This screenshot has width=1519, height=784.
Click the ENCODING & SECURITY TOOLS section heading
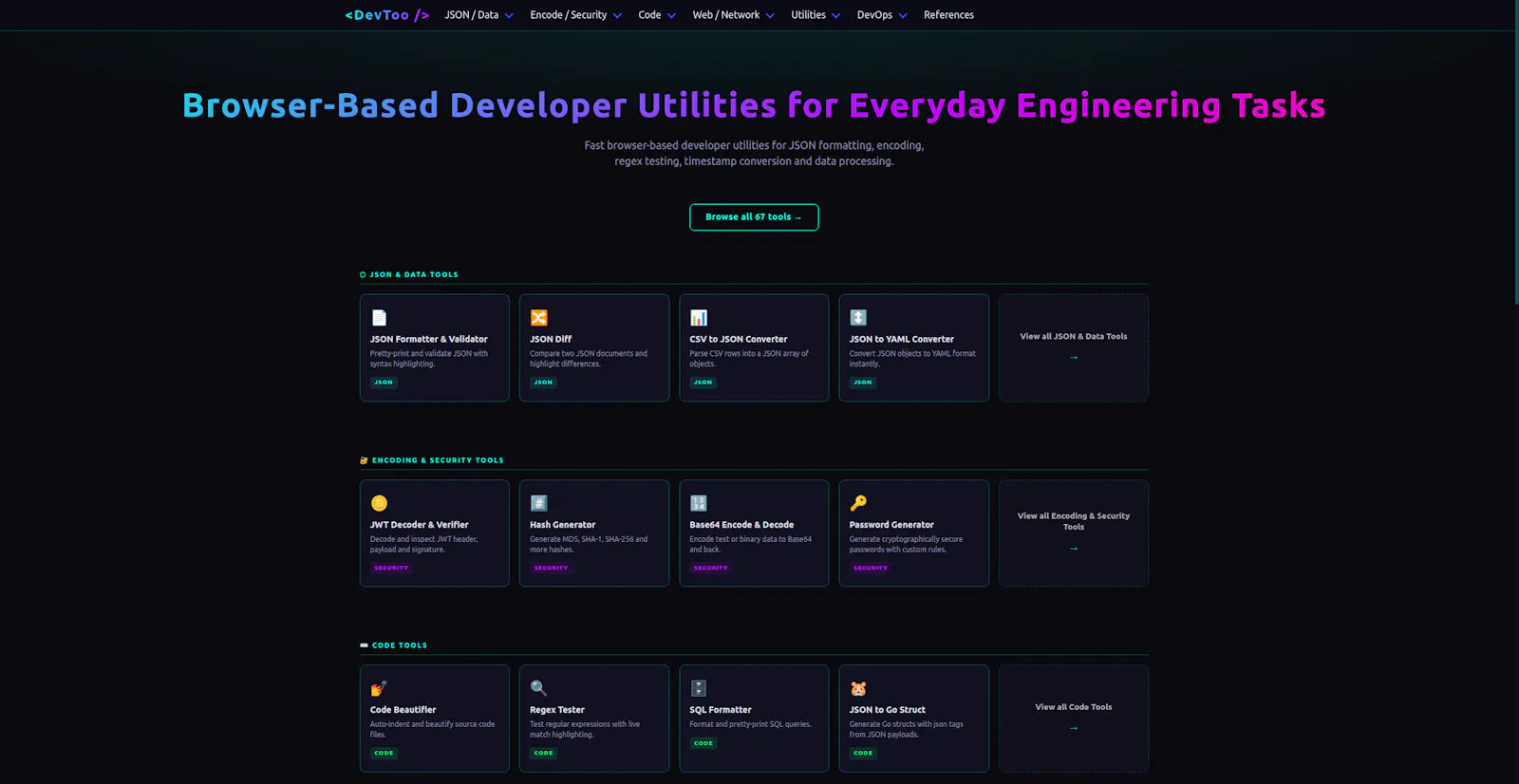click(432, 460)
